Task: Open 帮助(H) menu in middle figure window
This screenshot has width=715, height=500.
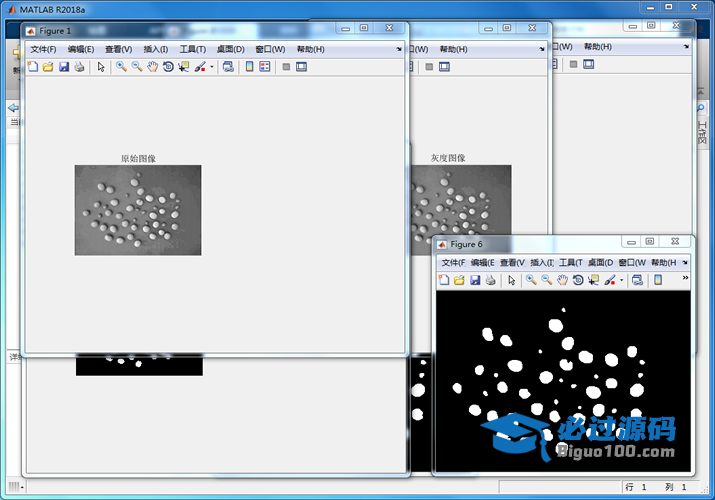Action: [x=453, y=49]
